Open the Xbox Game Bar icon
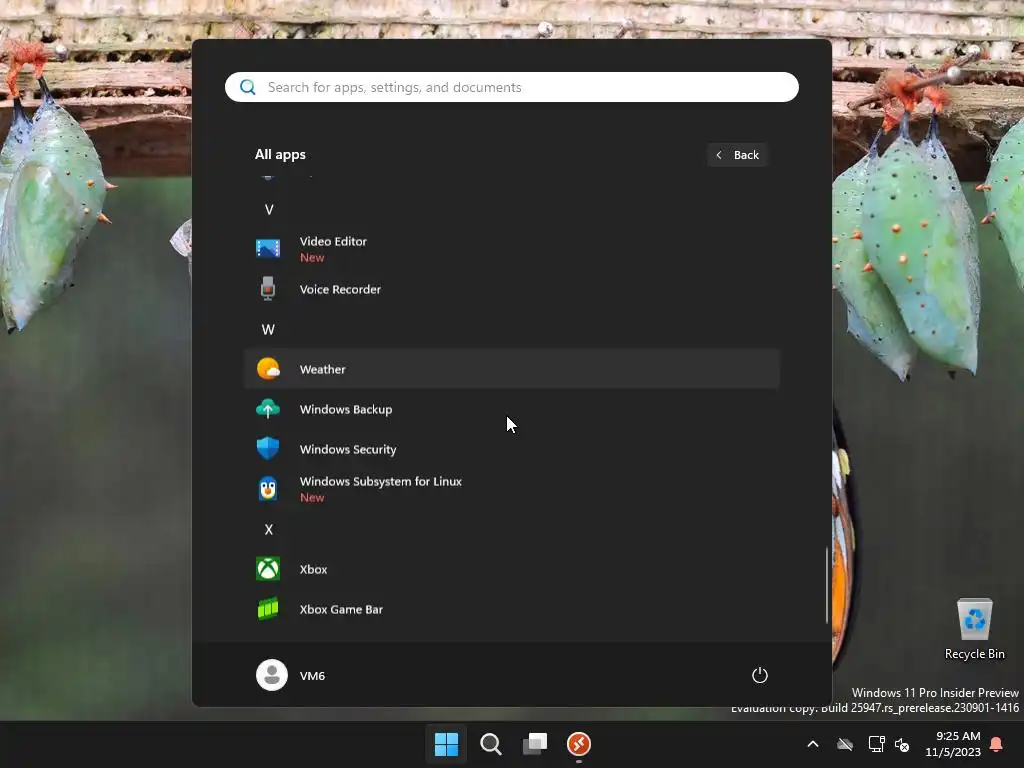Image resolution: width=1024 pixels, height=768 pixels. [x=268, y=609]
